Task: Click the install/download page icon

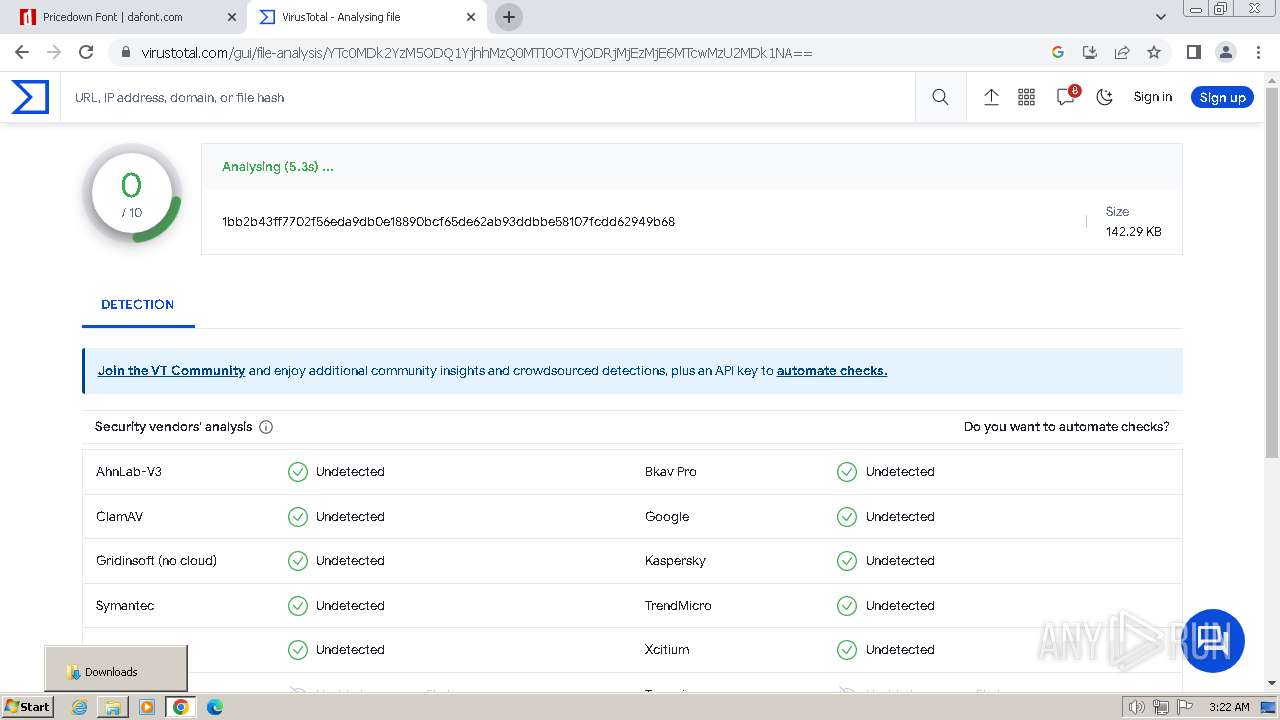Action: point(1090,52)
